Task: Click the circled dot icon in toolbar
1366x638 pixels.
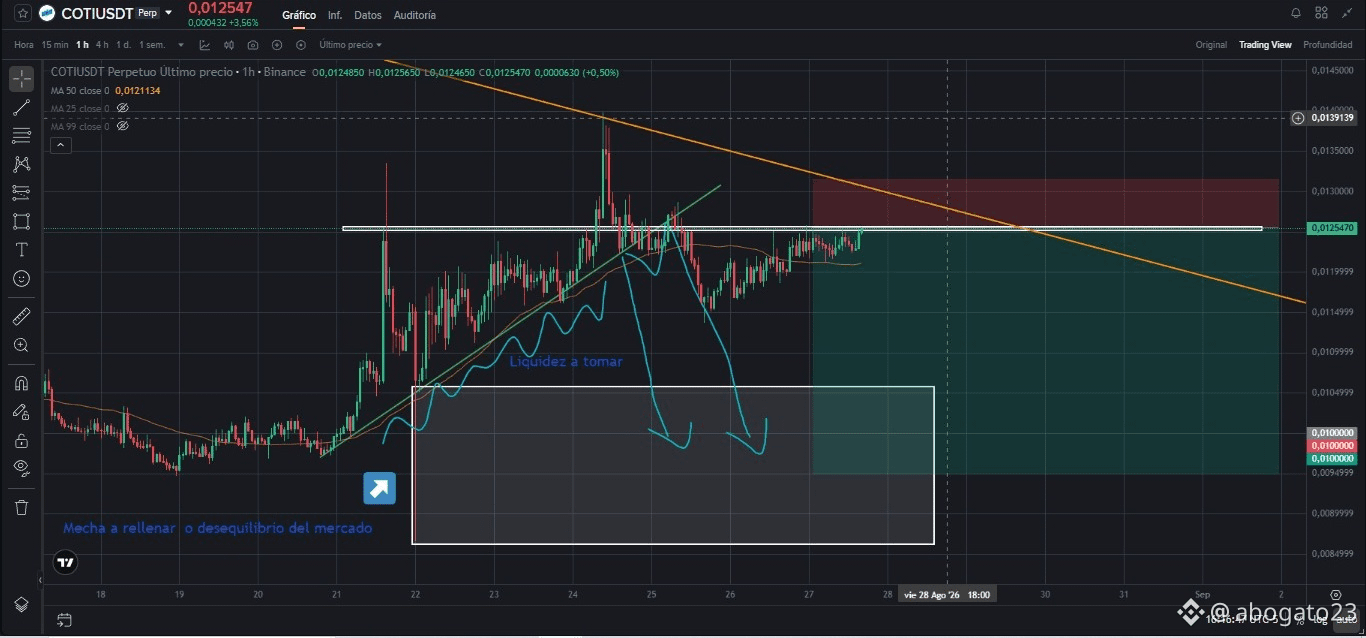Action: click(x=301, y=45)
